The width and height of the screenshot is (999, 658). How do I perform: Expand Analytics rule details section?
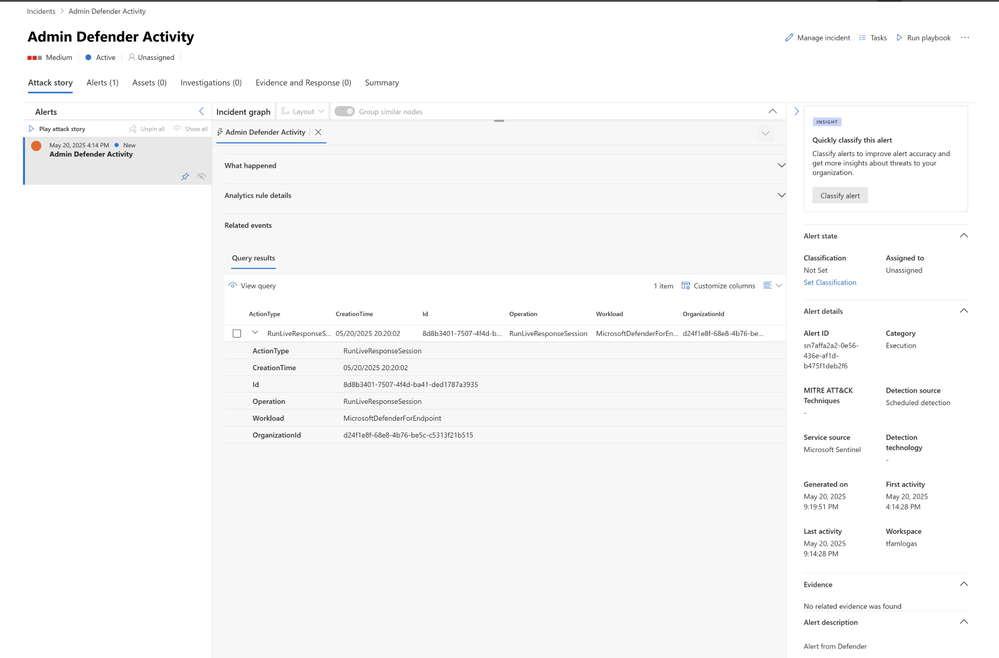(x=781, y=196)
